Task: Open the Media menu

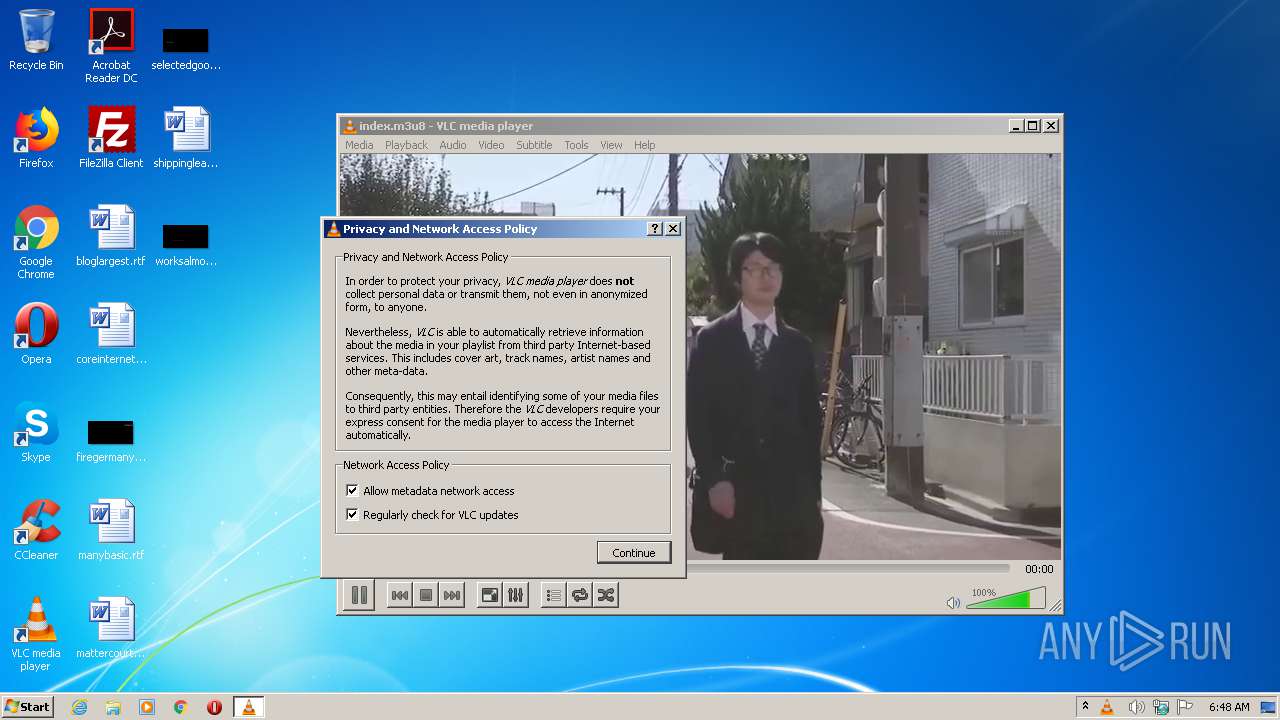Action: (359, 145)
